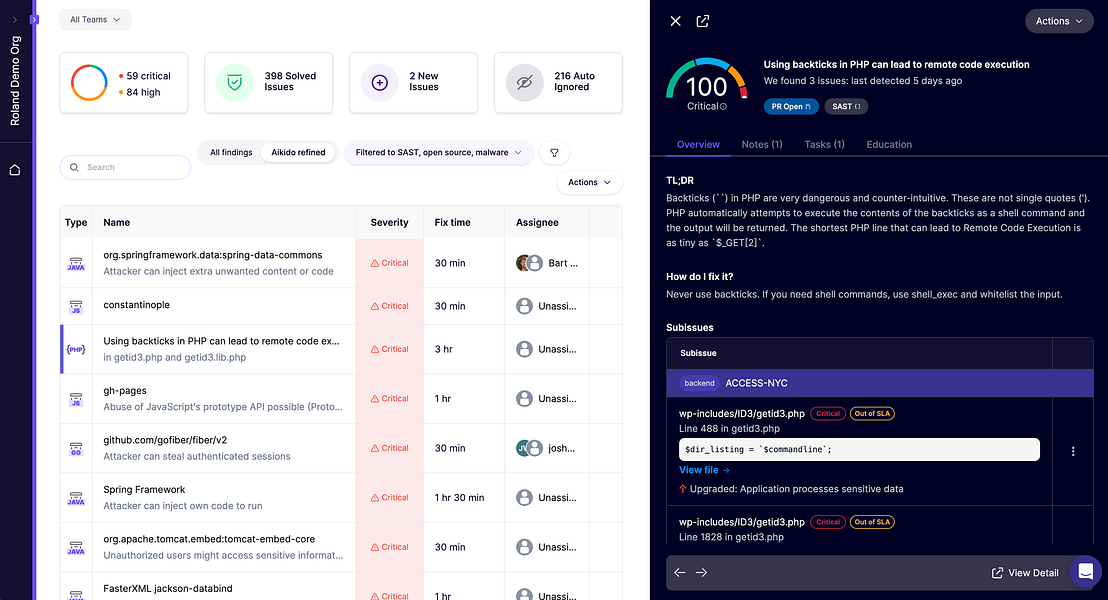Click JS icon for constantinople row
Screen dimensions: 1108x600
(76, 307)
